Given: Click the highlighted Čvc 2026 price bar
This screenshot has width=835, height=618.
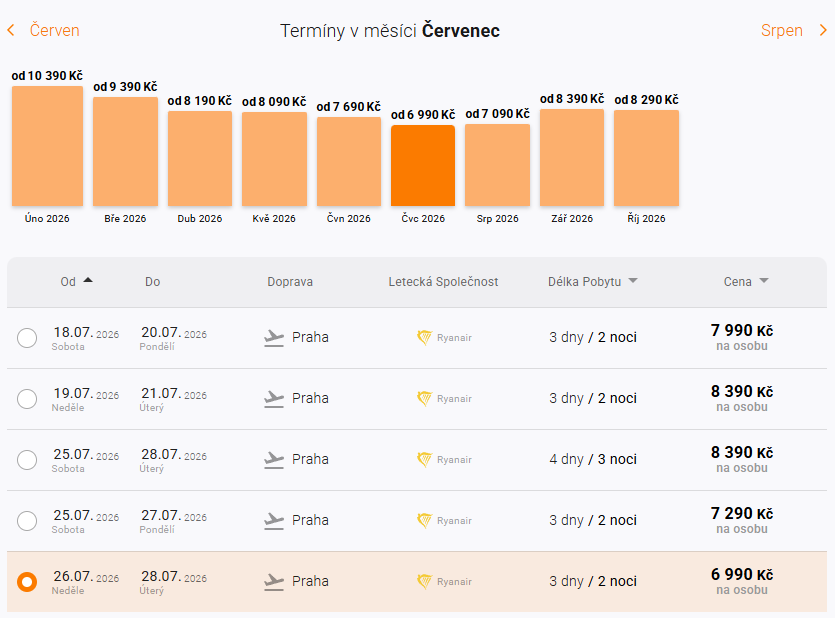Looking at the screenshot, I should (423, 166).
